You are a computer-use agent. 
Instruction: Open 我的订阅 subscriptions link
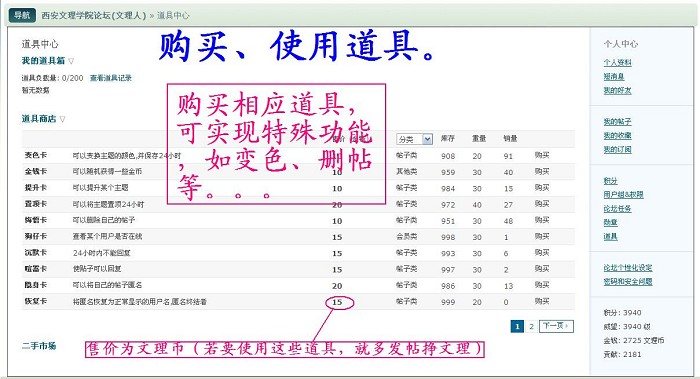[x=617, y=150]
